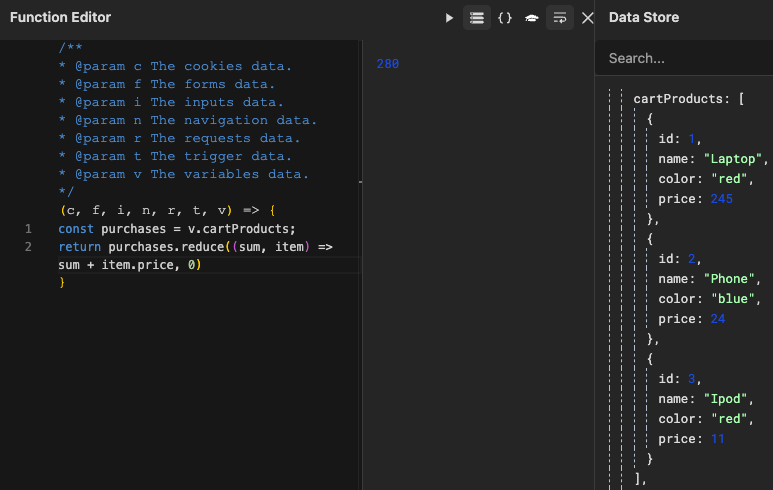This screenshot has width=773, height=490.
Task: Click the @param t trigger data comment
Action: click(x=175, y=156)
